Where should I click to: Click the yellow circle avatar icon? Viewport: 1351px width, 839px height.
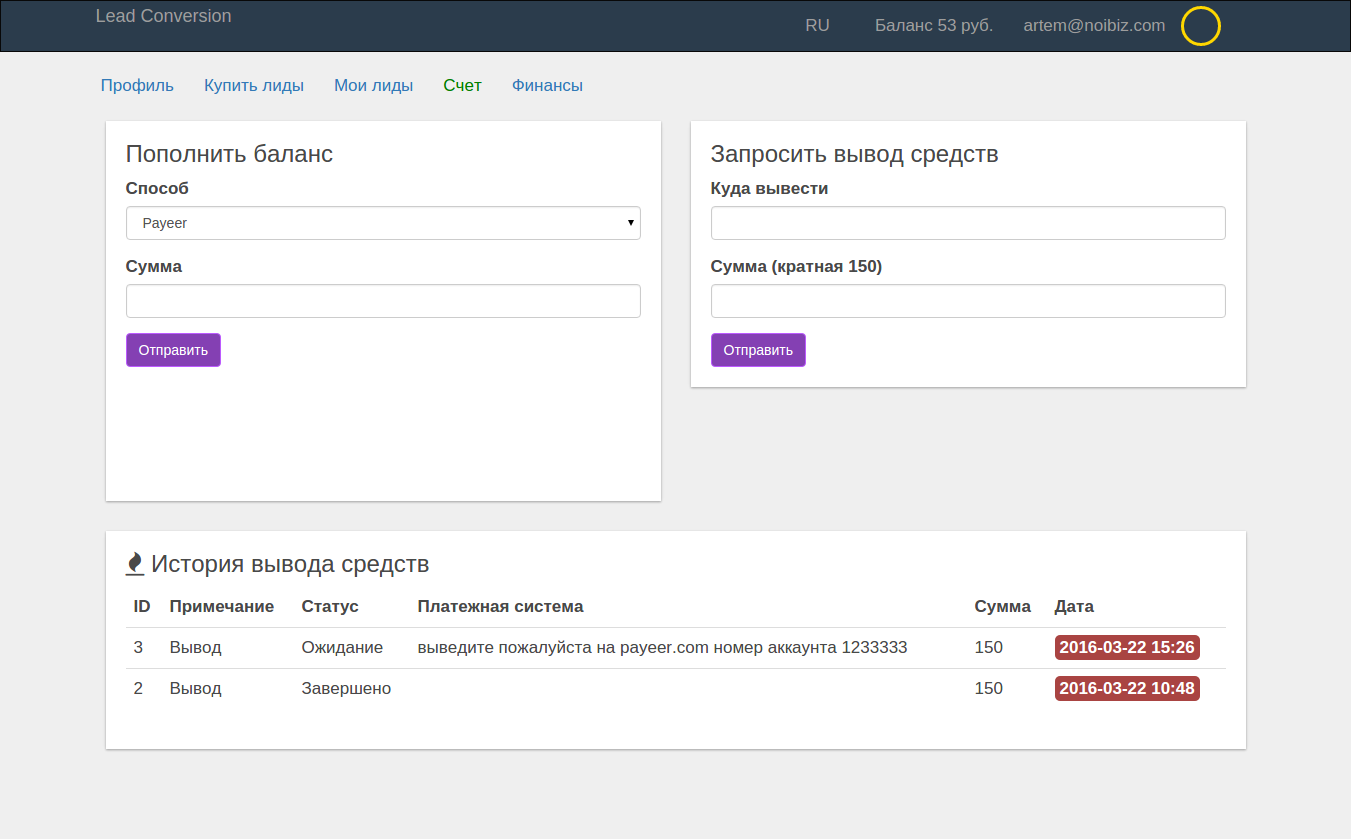tap(1200, 26)
